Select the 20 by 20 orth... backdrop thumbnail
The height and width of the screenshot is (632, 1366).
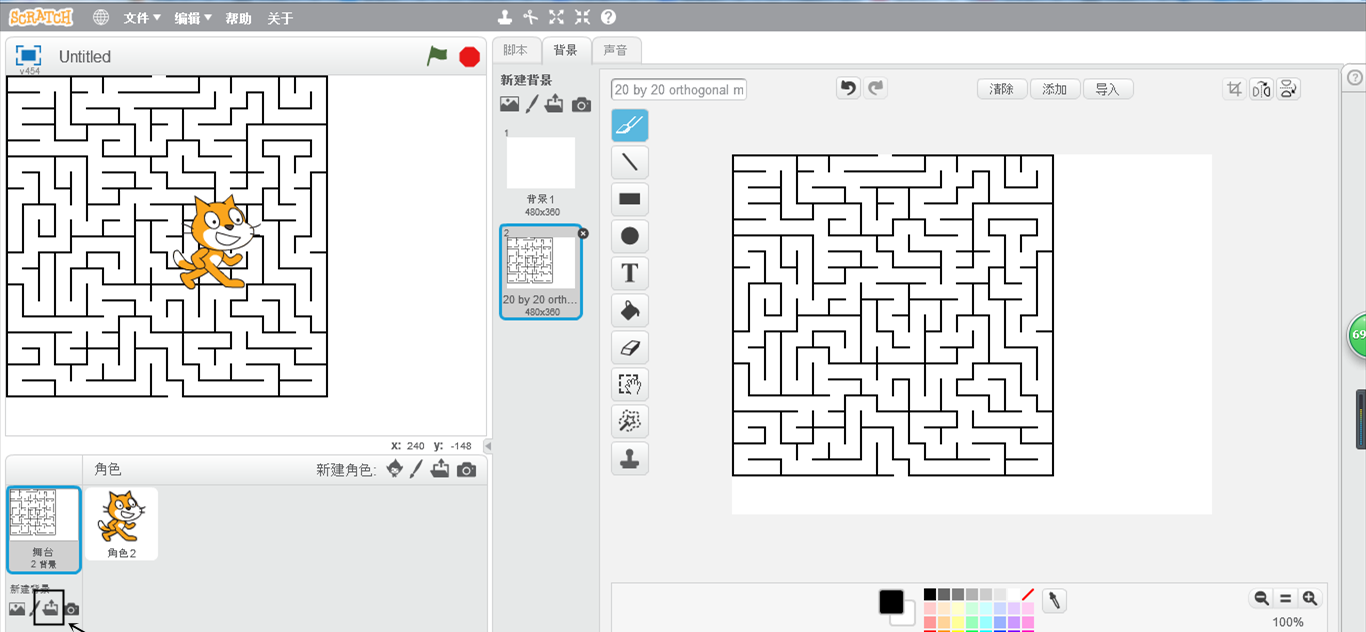tap(541, 271)
